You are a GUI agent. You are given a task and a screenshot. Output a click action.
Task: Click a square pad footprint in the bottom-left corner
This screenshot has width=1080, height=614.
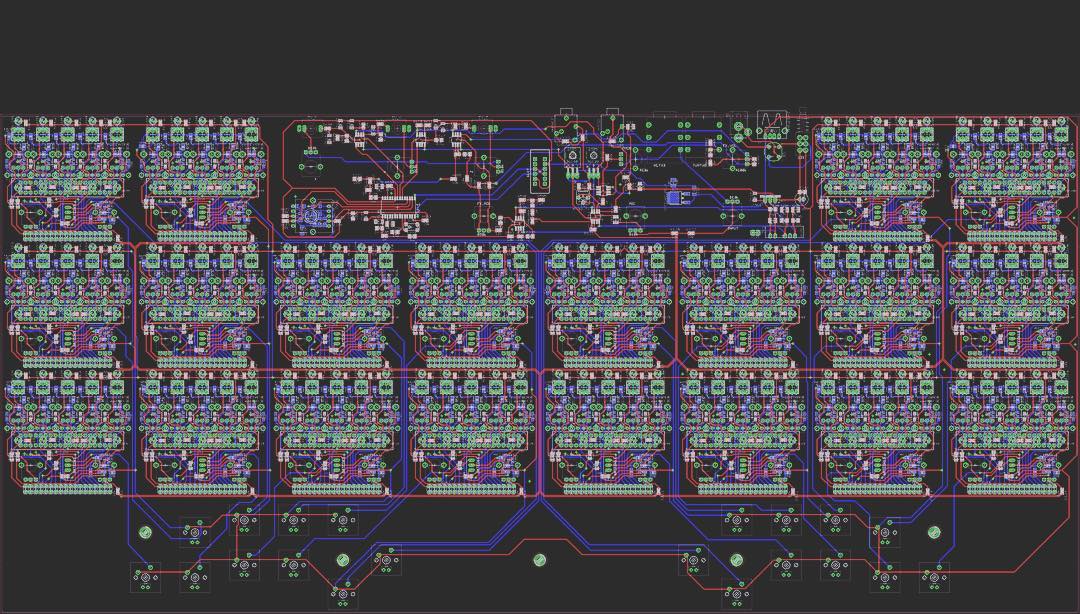[x=145, y=578]
